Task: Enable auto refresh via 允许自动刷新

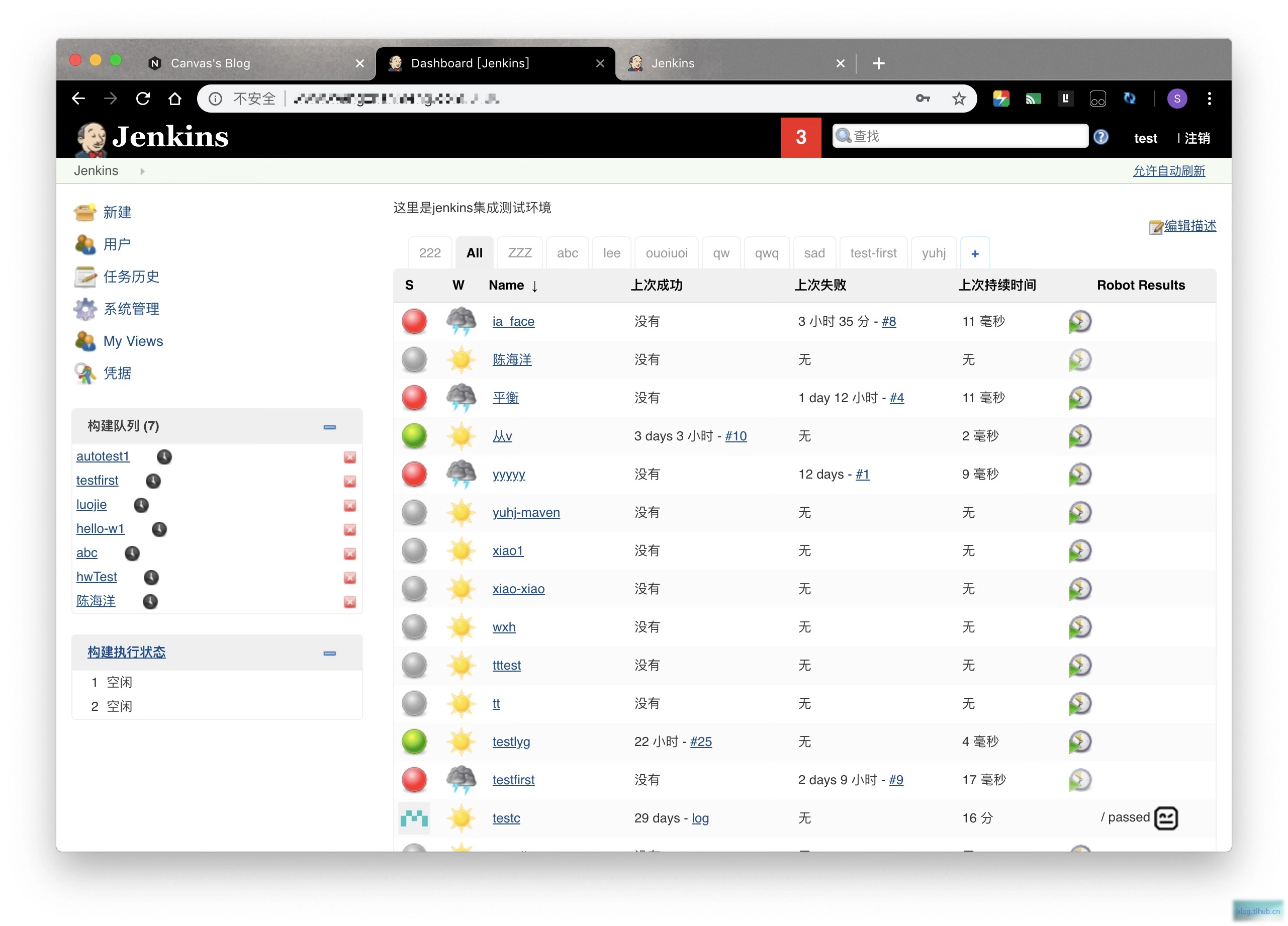Action: coord(1169,171)
